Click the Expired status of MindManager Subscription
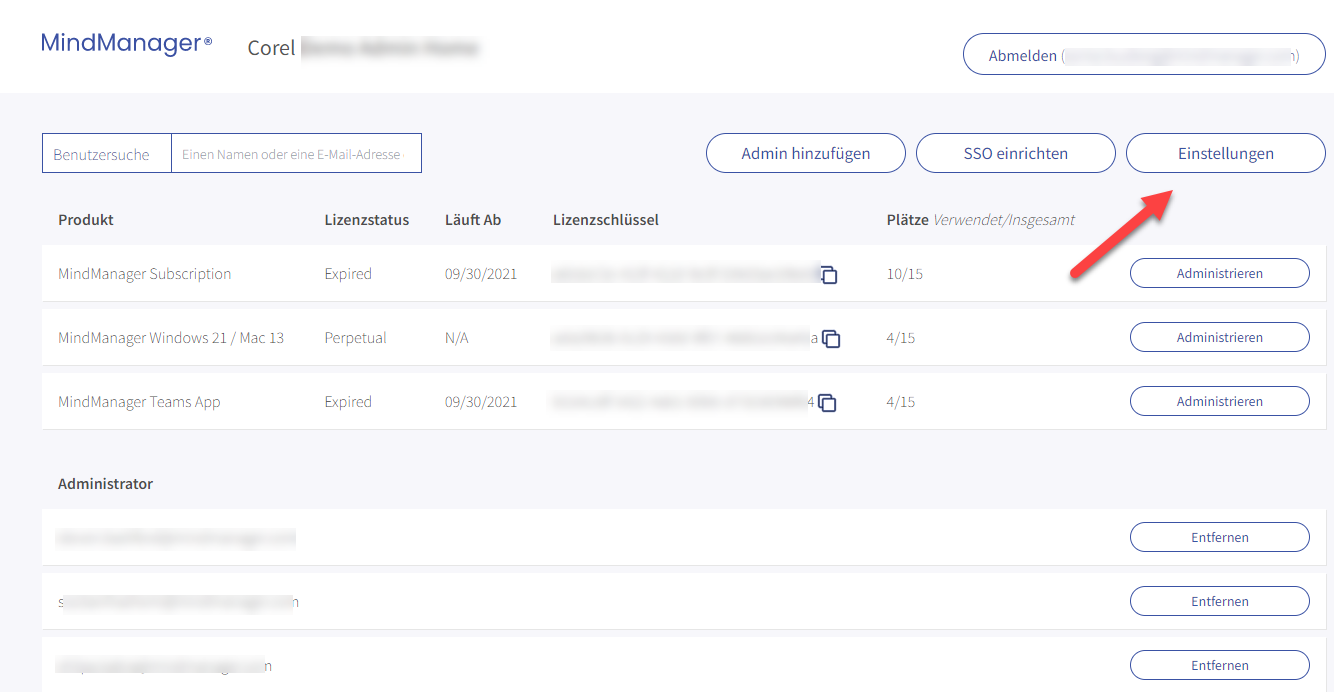 click(348, 274)
